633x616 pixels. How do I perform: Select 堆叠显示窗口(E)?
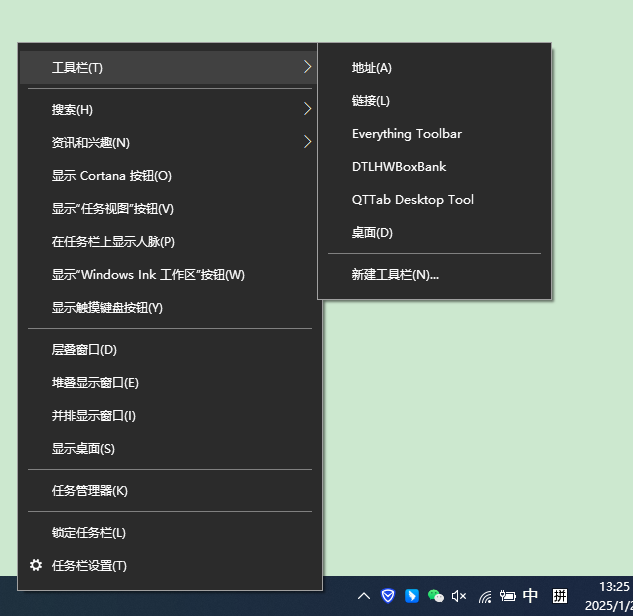click(x=168, y=383)
